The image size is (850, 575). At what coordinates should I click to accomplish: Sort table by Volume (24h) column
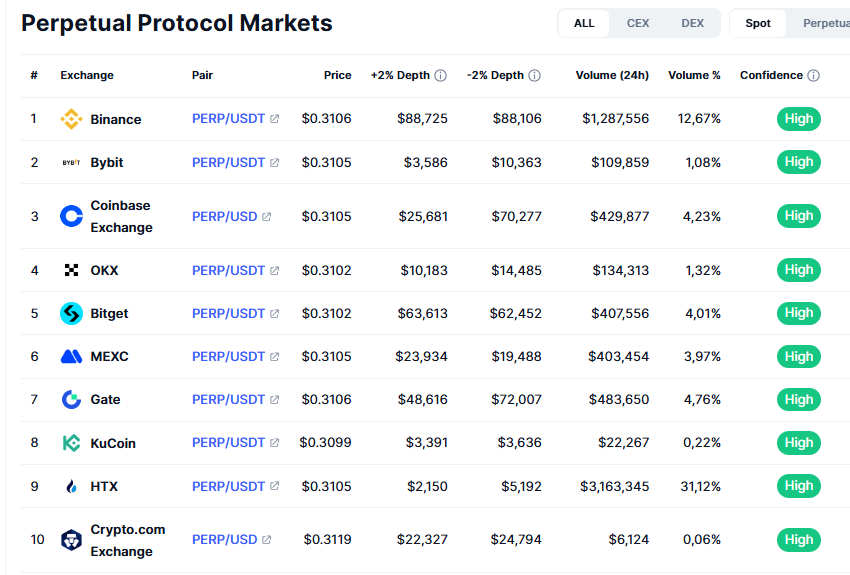[x=612, y=76]
